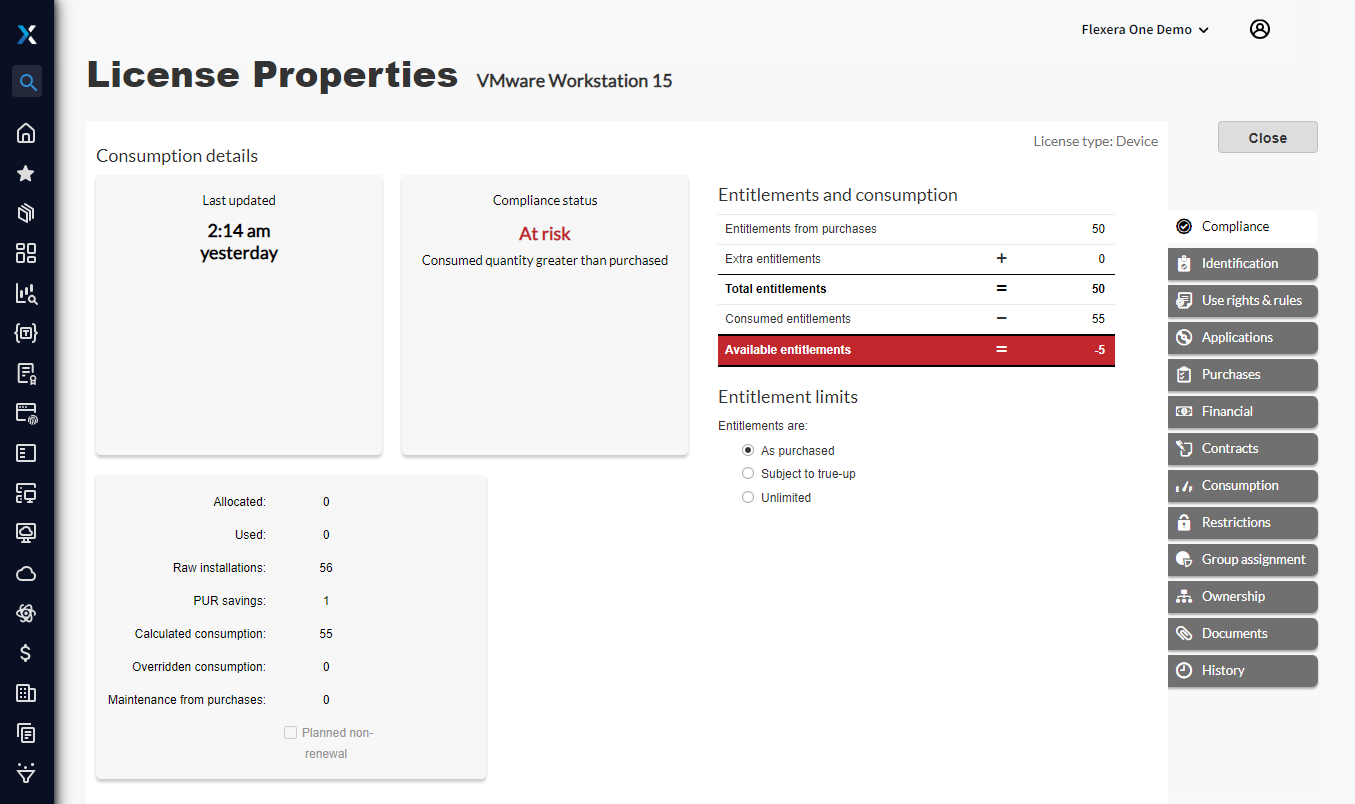Open the star favorites icon
The image size is (1355, 804).
point(27,173)
